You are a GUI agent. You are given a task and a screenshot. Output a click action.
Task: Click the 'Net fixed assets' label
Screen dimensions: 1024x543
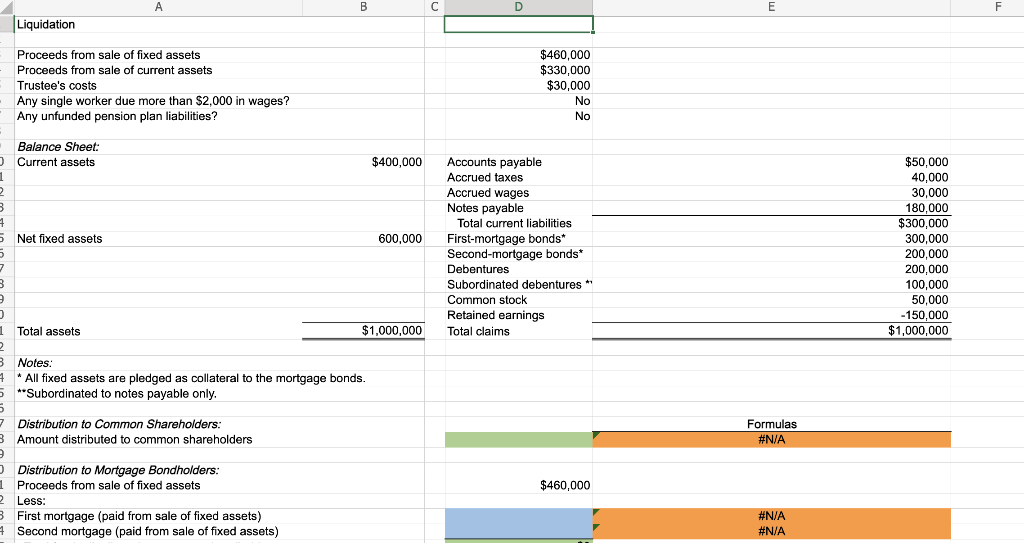[x=59, y=239]
